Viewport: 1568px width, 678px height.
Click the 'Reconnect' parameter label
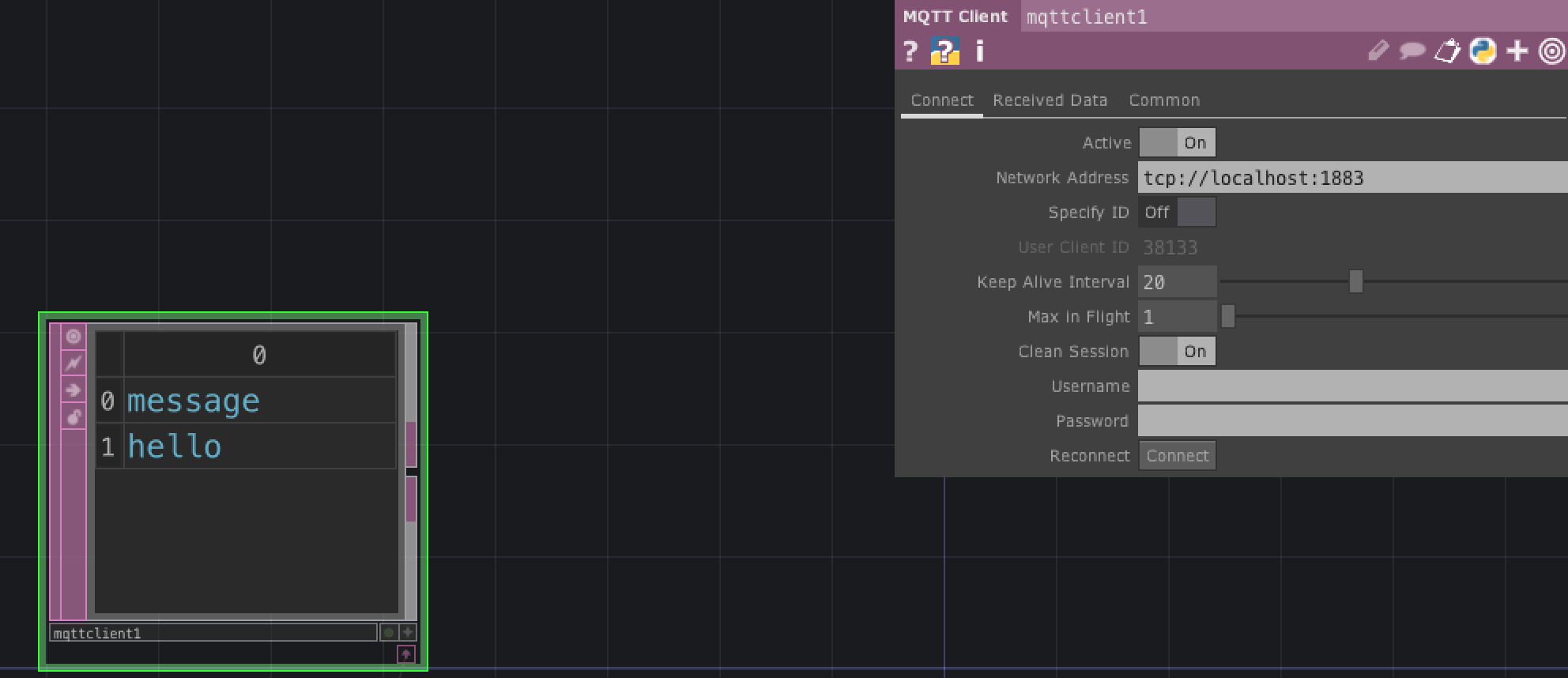(x=1089, y=456)
